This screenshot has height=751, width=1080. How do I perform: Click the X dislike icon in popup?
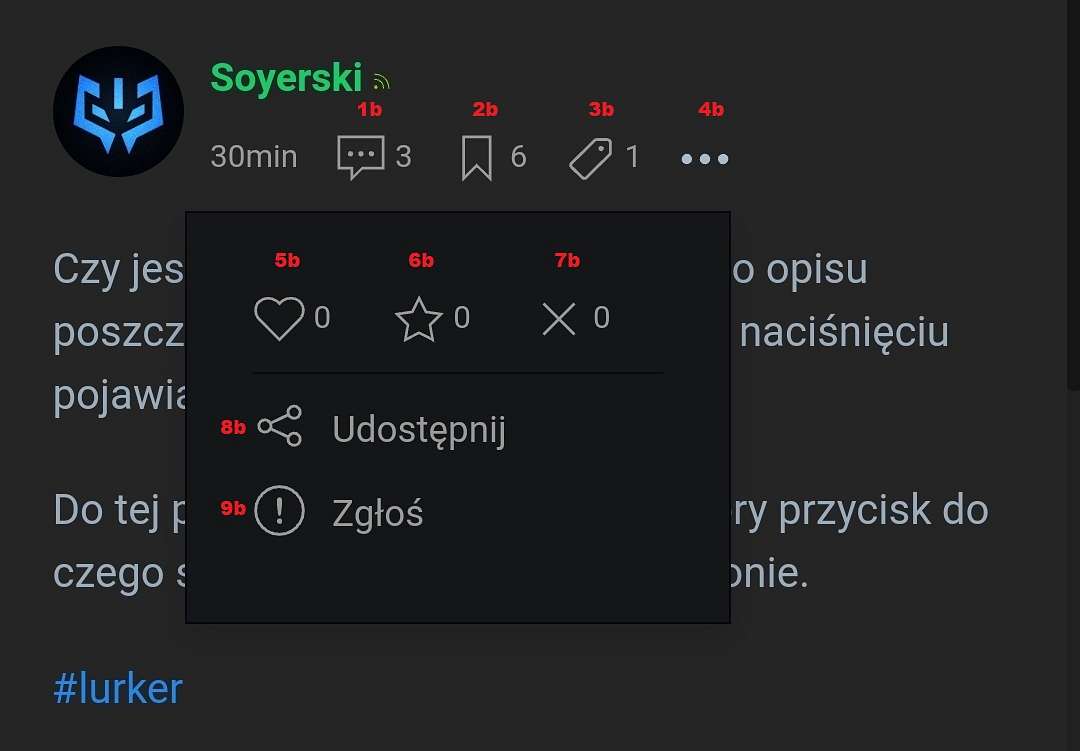pos(559,319)
